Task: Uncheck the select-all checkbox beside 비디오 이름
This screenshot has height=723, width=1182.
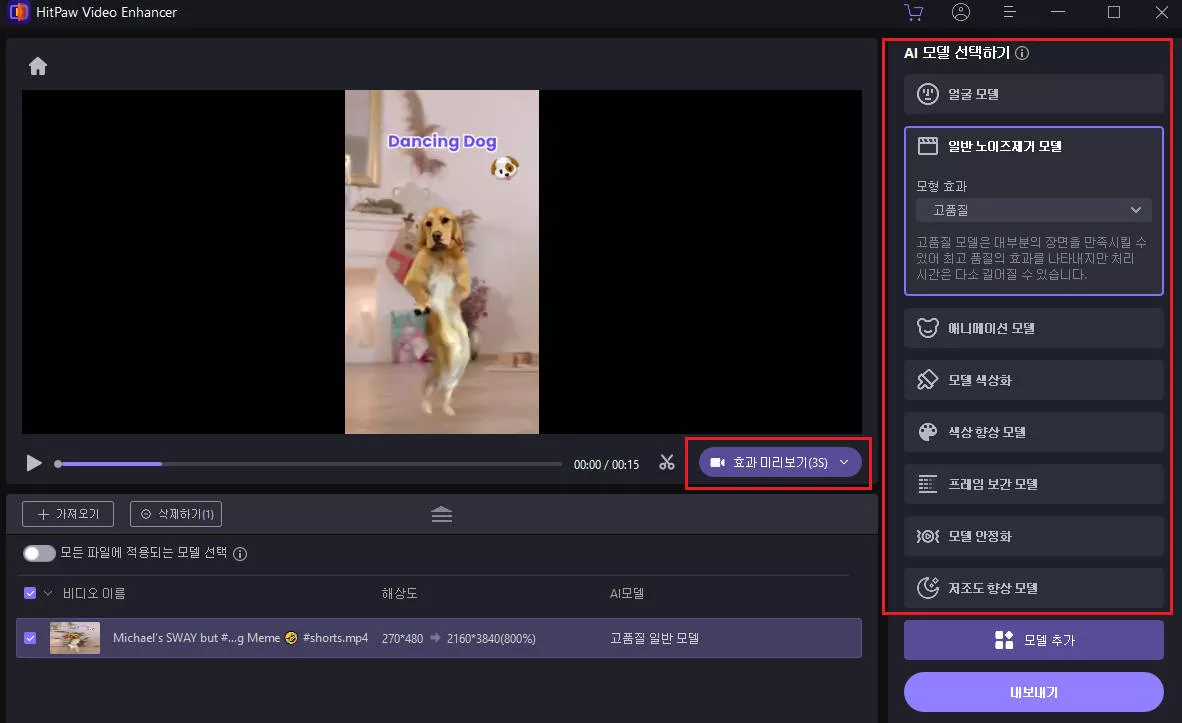Action: pos(30,594)
